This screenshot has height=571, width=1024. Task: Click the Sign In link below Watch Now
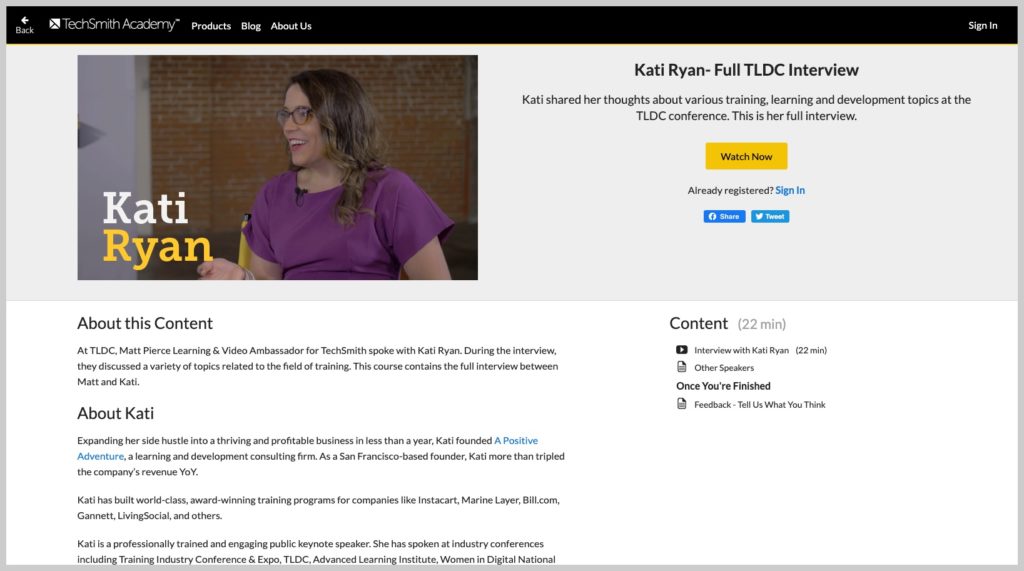tap(790, 190)
